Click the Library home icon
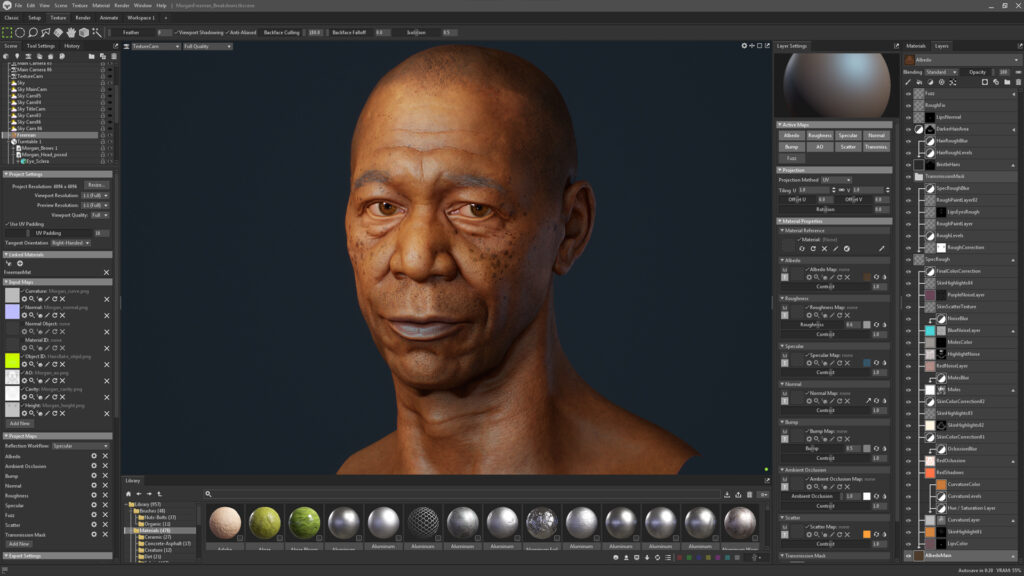Screen dimensions: 1024x576 [x=127, y=493]
